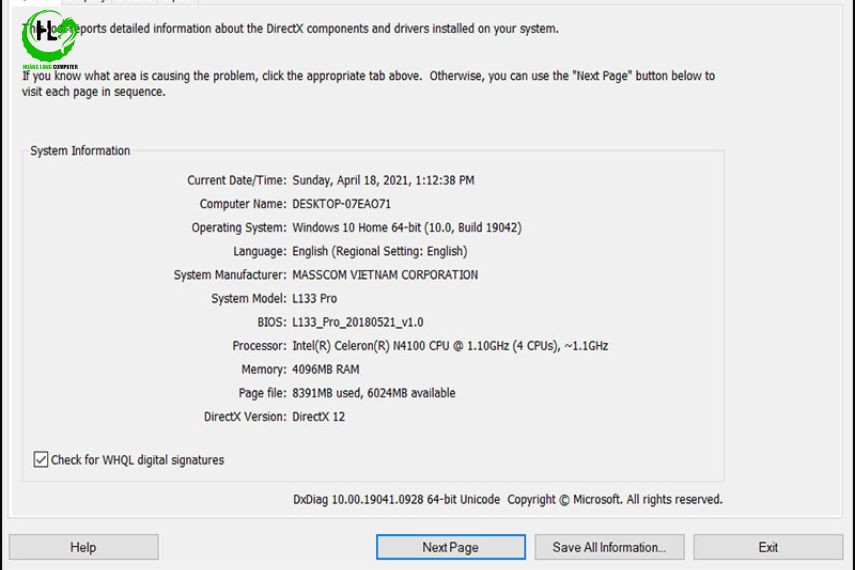The height and width of the screenshot is (570, 855).
Task: Click the Page file usage value
Action: click(373, 393)
